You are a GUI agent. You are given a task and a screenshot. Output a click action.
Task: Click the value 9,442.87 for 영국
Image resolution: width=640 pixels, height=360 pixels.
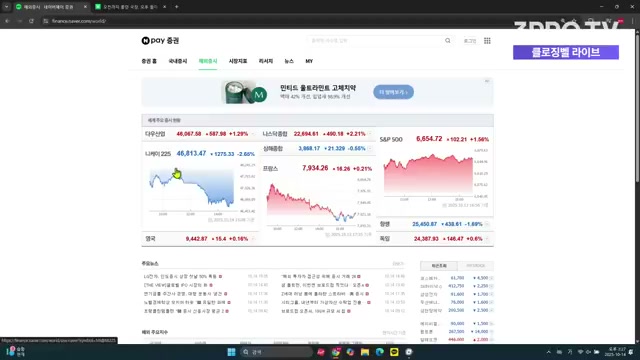tap(196, 239)
